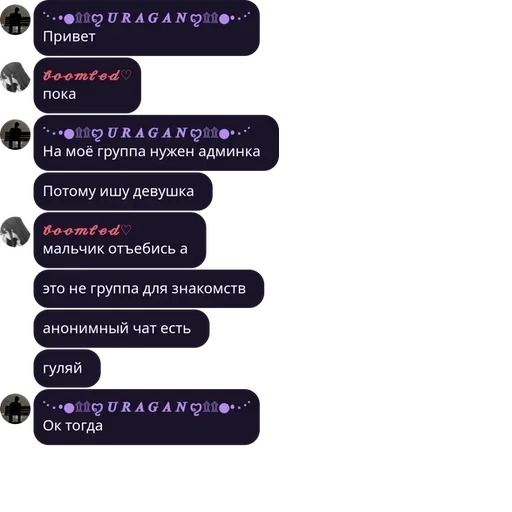Tap URAGAN's avatar next to the "На моё группа" message

pyautogui.click(x=15, y=135)
